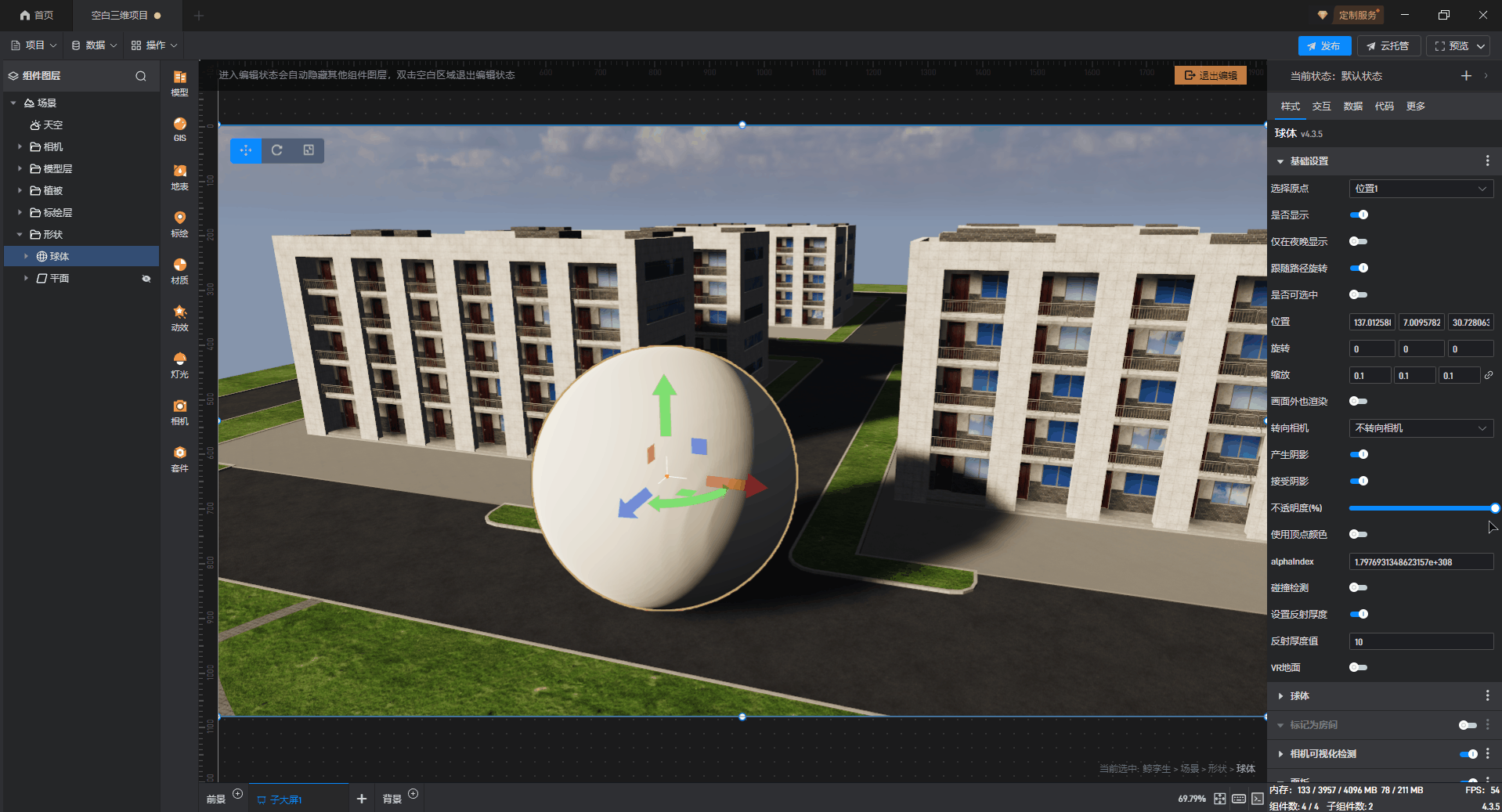Open the 标绘 (plotting) tool panel
This screenshot has width=1502, height=812.
point(179,224)
